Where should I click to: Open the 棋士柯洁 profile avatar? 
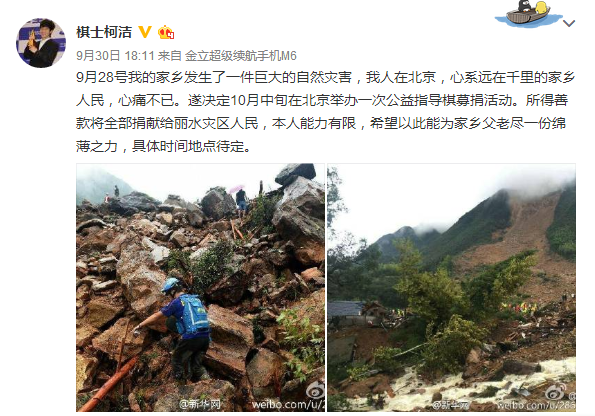coord(41,43)
